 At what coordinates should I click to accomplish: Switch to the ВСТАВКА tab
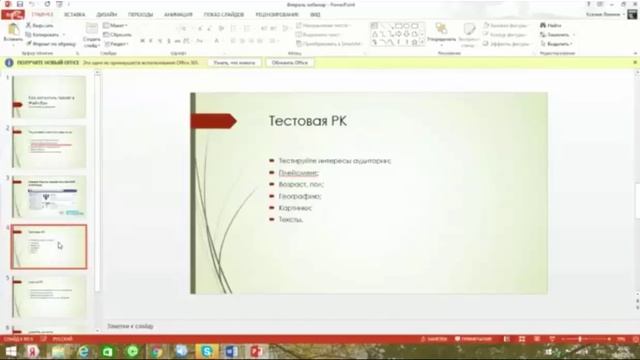click(x=75, y=15)
